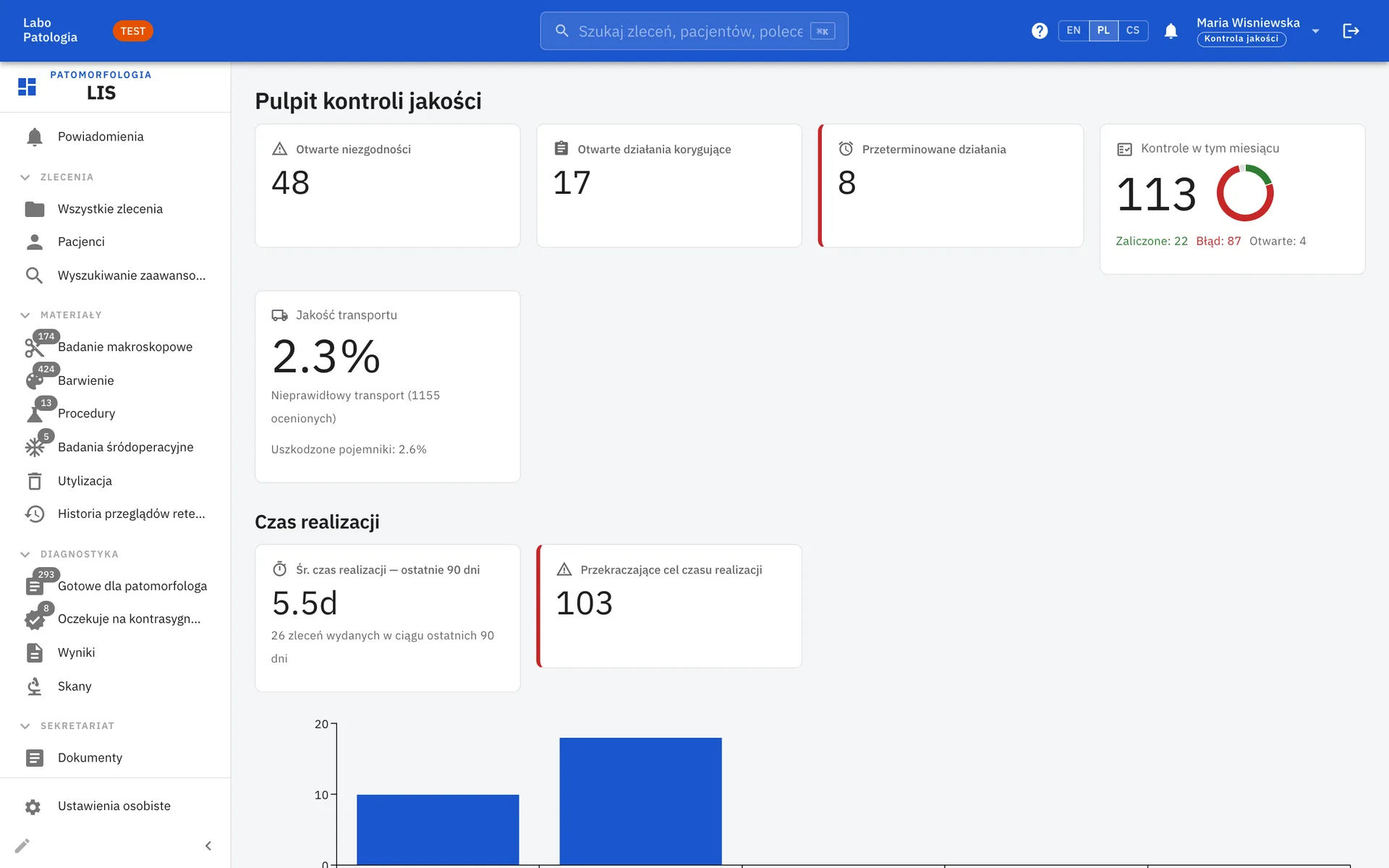Open Utylizacja trash icon

pyautogui.click(x=34, y=481)
